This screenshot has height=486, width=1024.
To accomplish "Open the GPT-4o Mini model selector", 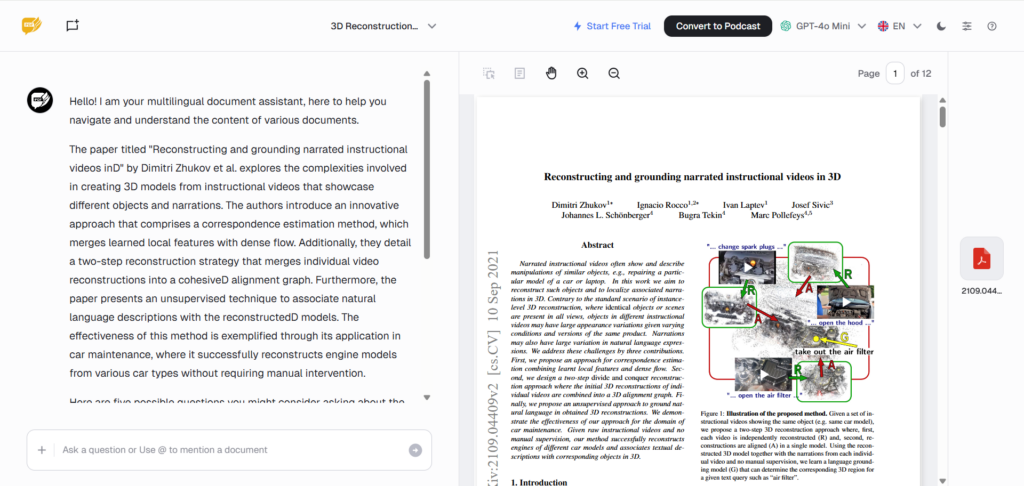I will tap(823, 26).
